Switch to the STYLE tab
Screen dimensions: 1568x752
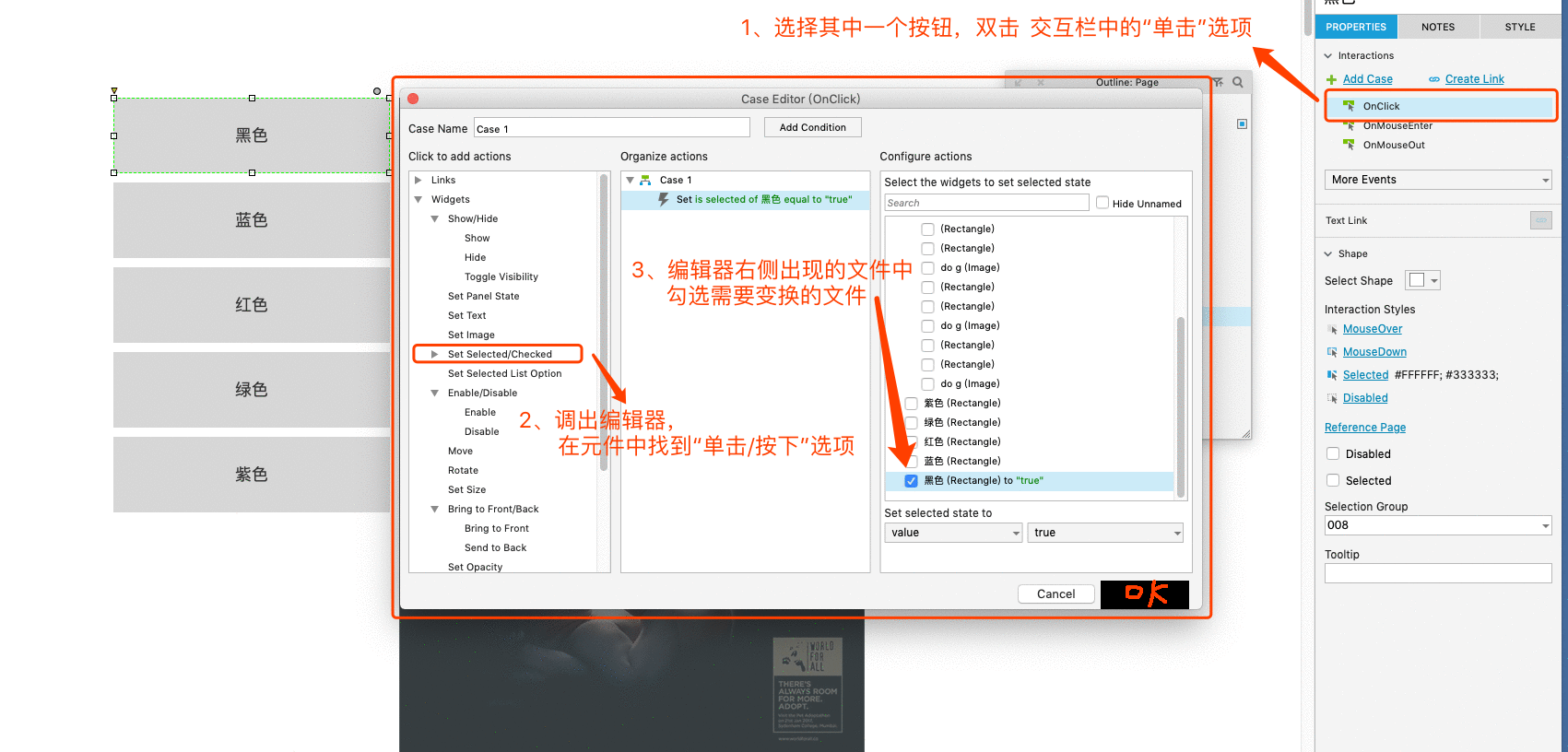[x=1520, y=27]
